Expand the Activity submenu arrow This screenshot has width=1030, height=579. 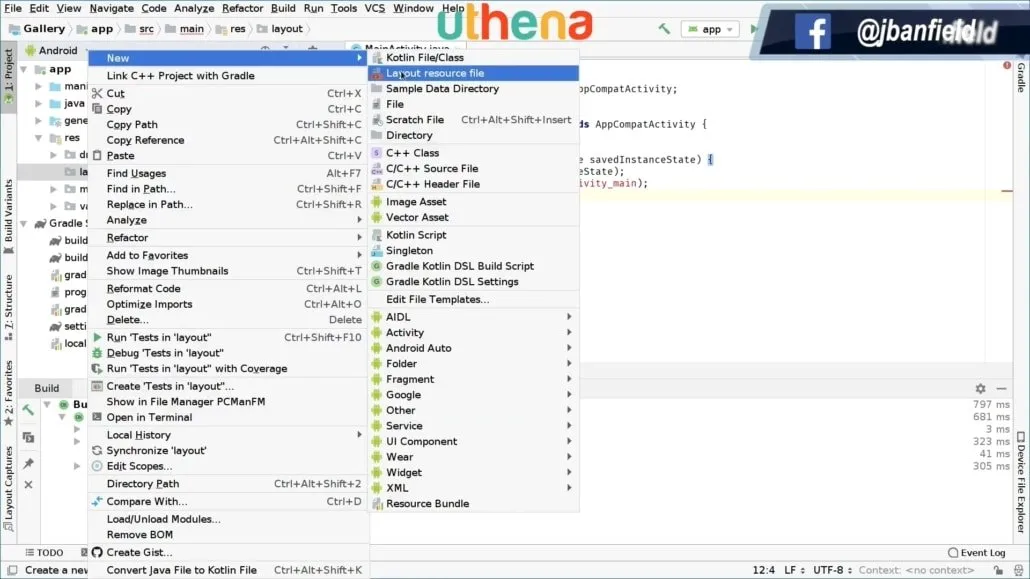(x=569, y=333)
